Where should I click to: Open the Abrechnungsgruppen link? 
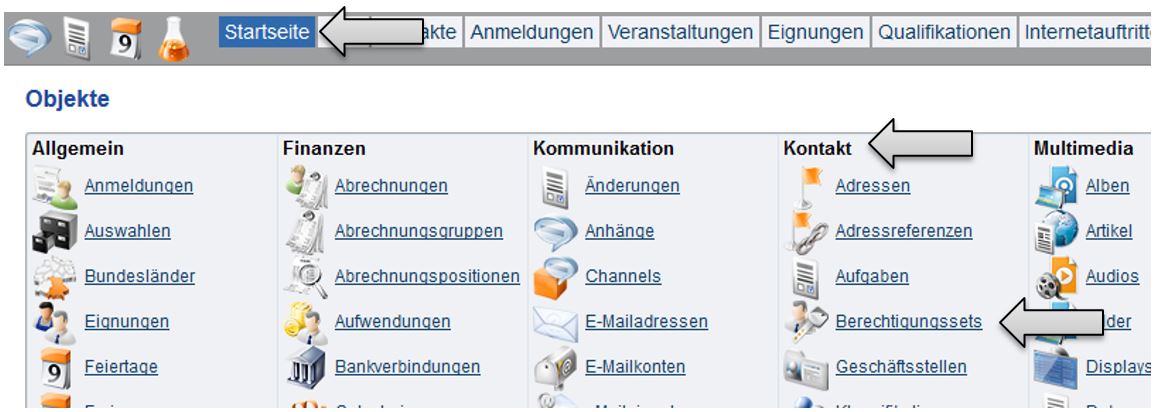point(418,231)
